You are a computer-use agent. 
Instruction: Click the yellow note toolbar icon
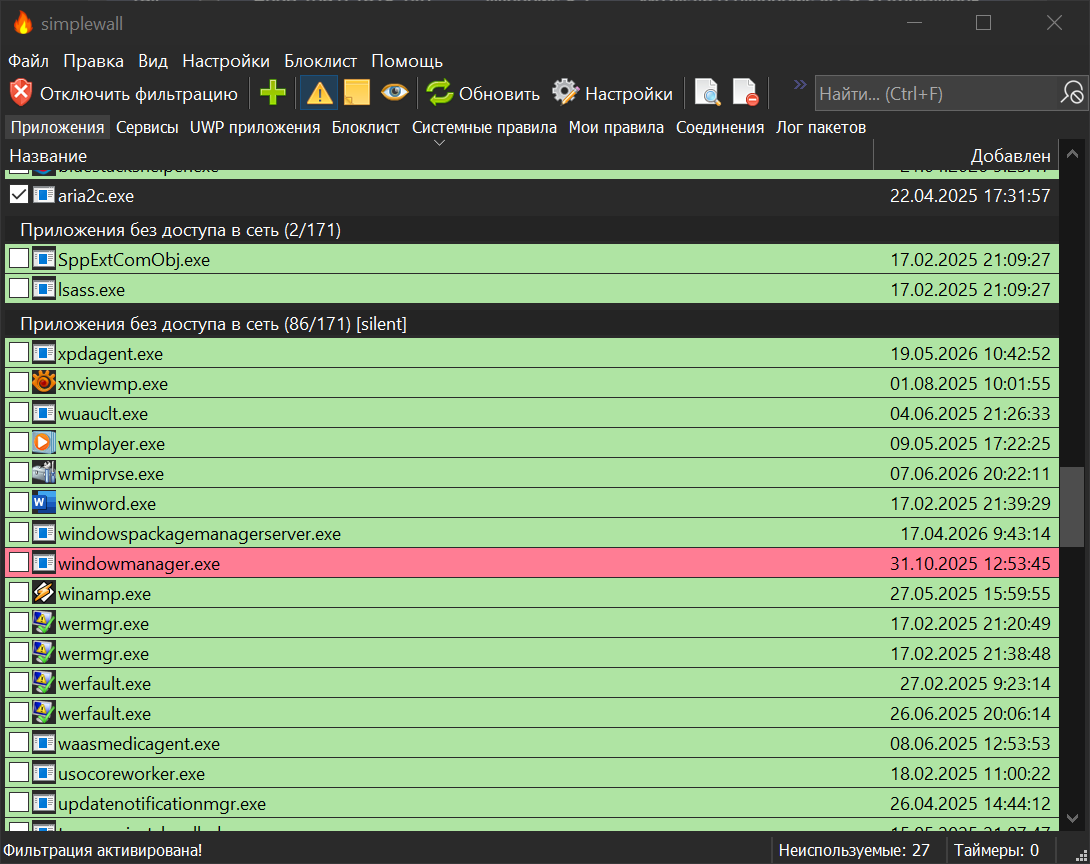(357, 93)
